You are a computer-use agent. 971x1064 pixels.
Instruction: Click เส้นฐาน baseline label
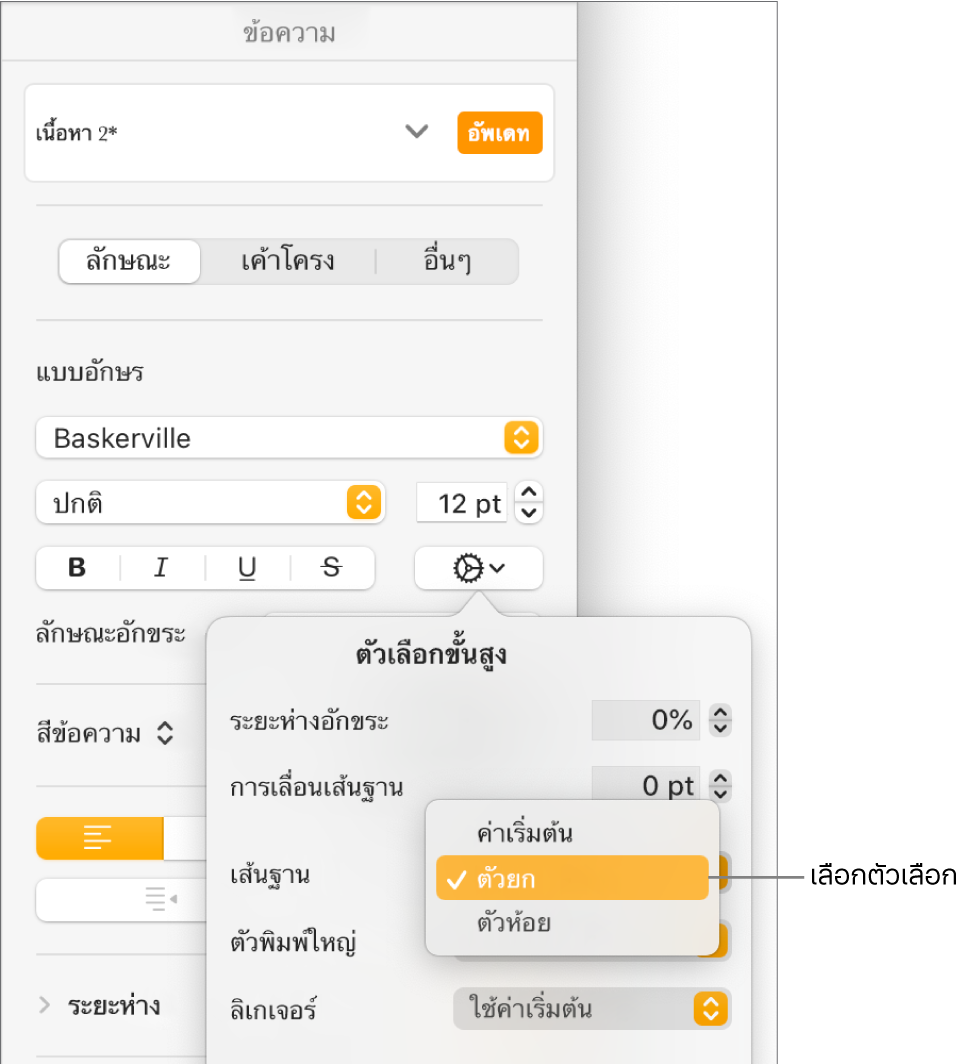click(270, 875)
